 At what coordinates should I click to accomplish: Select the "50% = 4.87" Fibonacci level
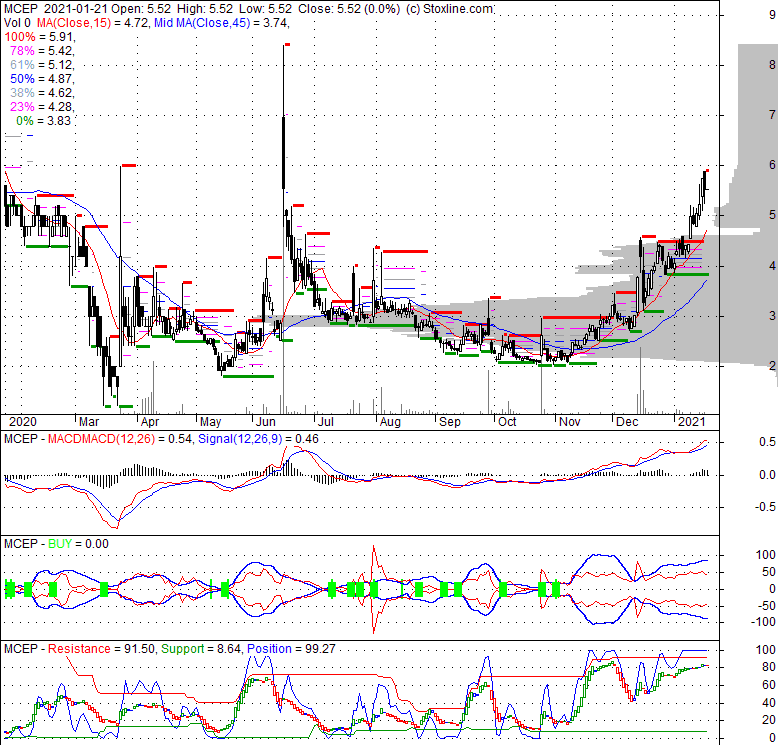pos(42,79)
